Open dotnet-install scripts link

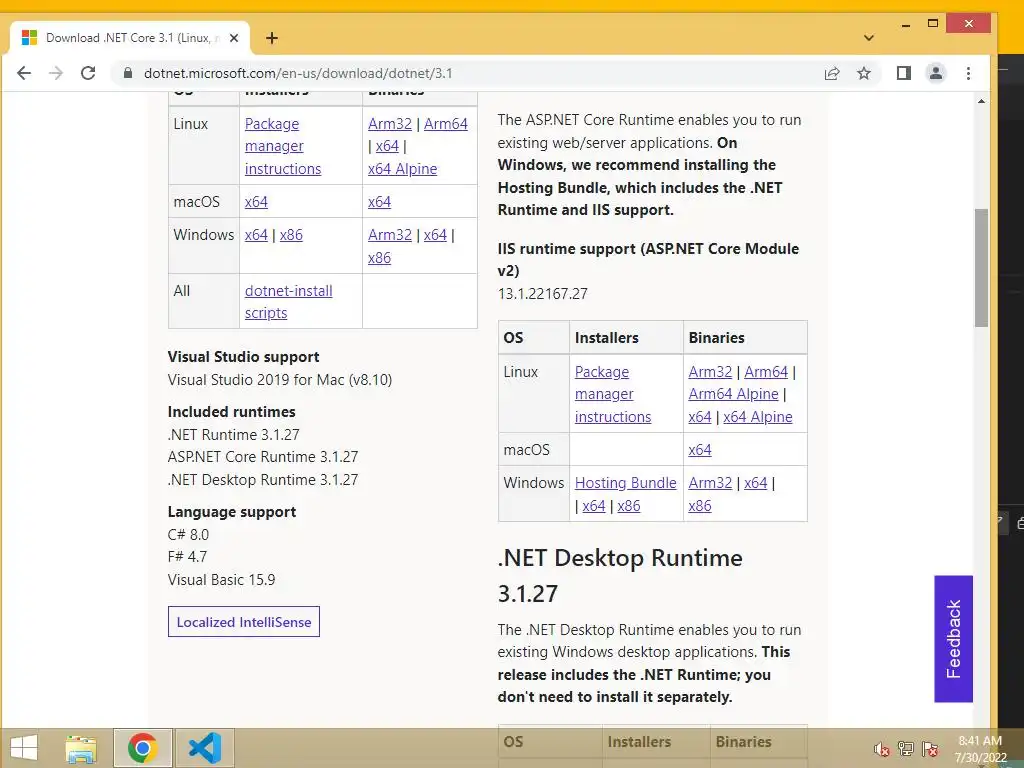(288, 302)
